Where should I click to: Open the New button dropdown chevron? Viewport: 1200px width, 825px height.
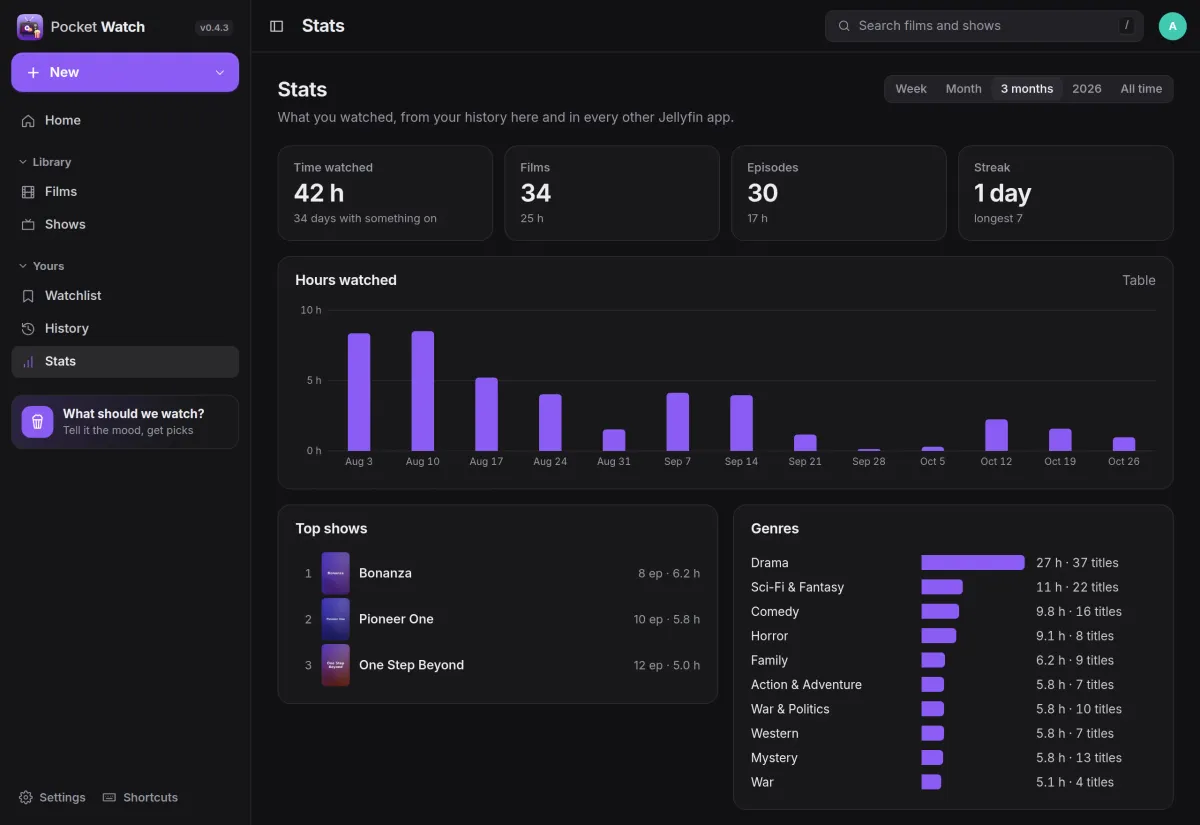(220, 72)
